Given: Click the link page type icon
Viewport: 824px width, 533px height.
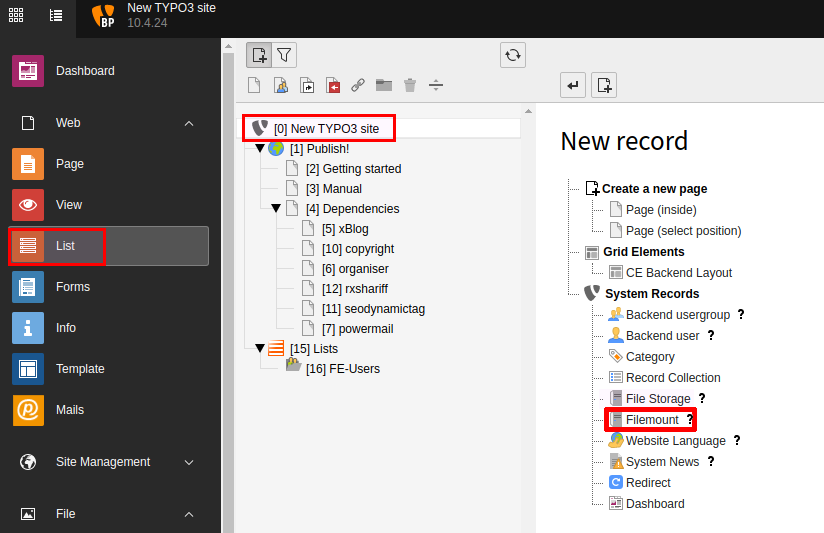Looking at the screenshot, I should coord(358,86).
